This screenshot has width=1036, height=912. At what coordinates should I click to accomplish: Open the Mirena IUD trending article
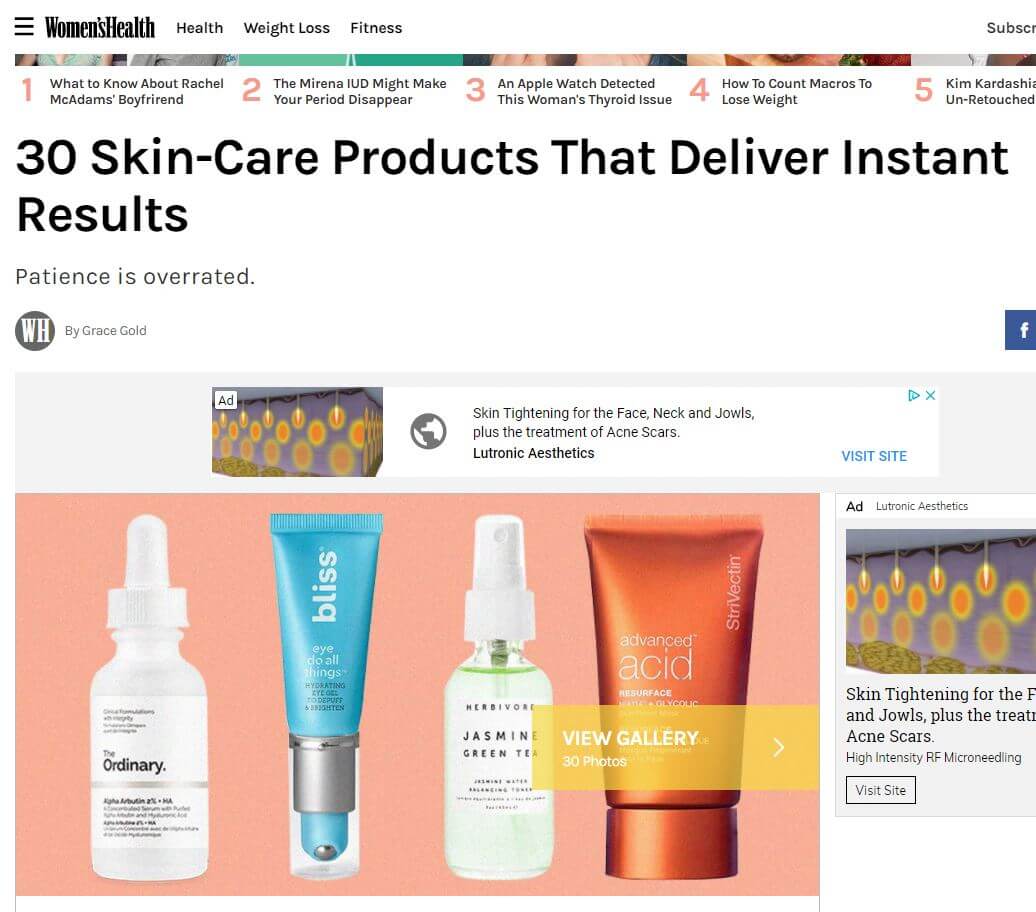(x=360, y=91)
